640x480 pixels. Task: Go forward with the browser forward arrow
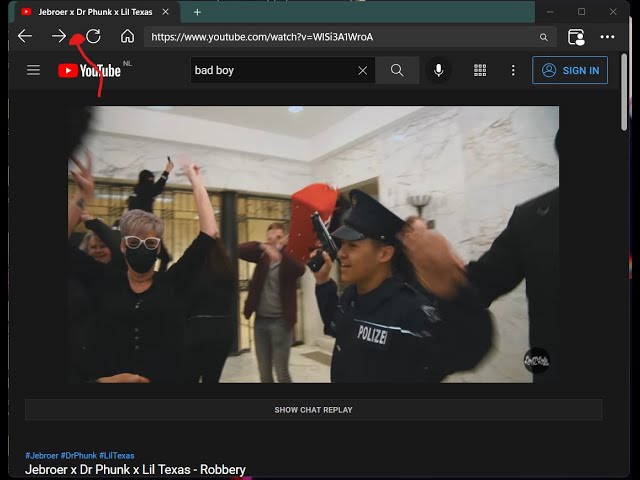(59, 36)
